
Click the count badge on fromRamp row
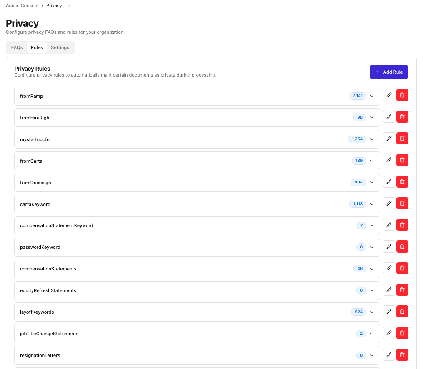[x=357, y=96]
